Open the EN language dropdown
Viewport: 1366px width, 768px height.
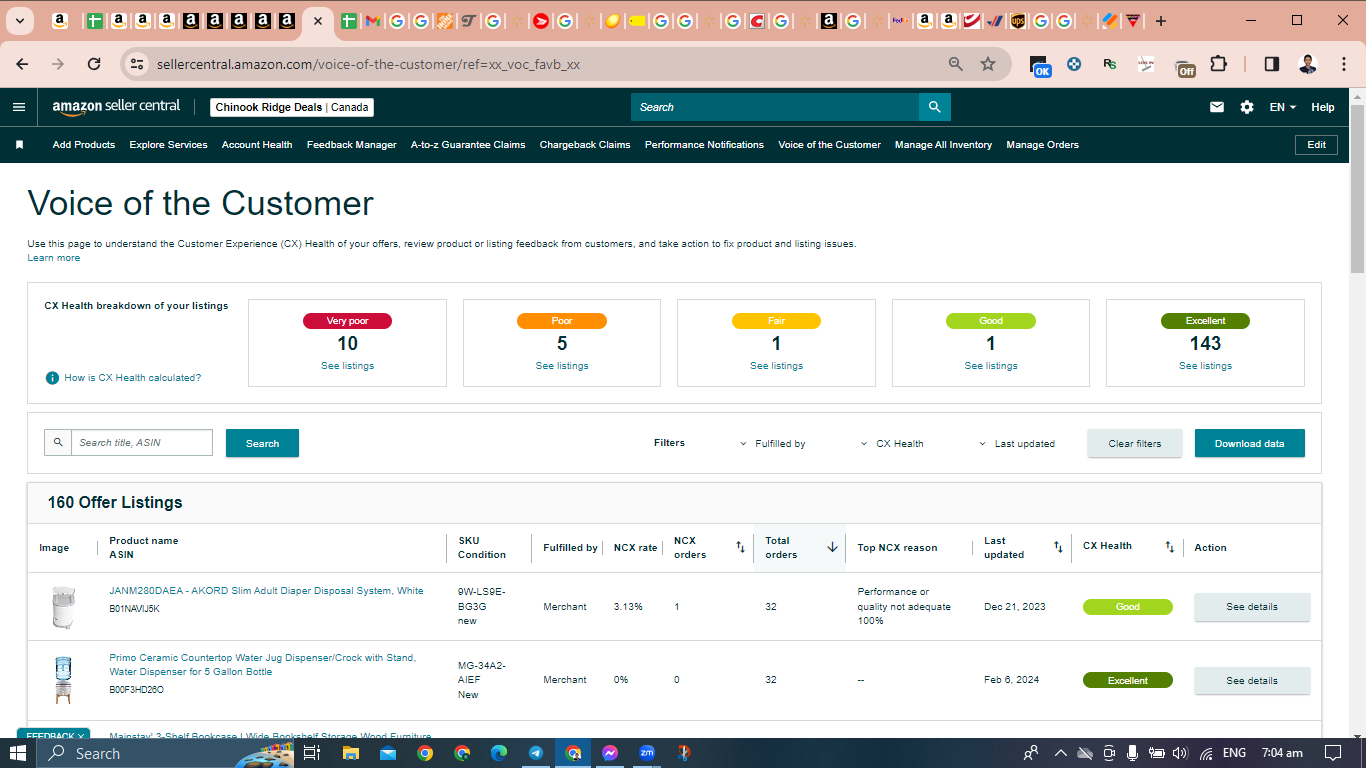tap(1282, 107)
